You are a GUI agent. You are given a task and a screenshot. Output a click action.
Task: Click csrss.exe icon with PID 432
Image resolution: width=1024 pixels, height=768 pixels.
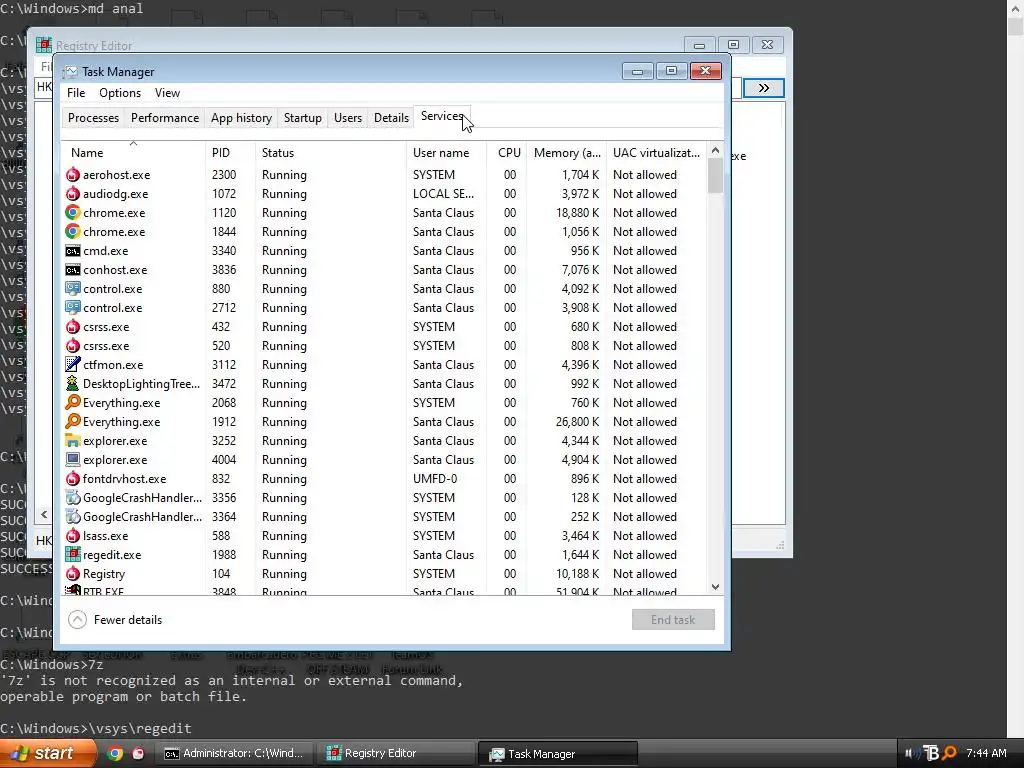tap(72, 327)
